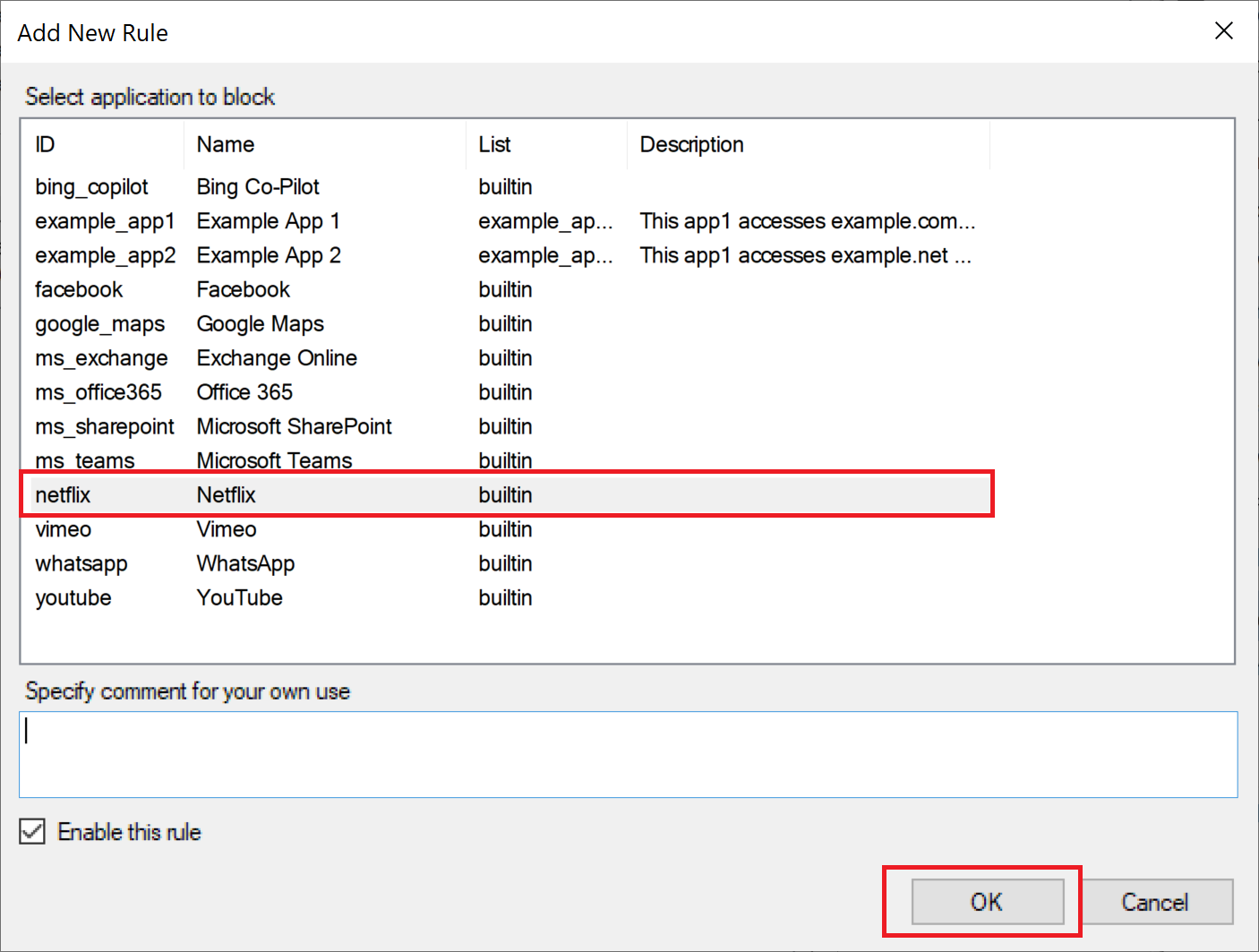Select the whatsapp application row
1259x952 pixels.
(x=510, y=563)
